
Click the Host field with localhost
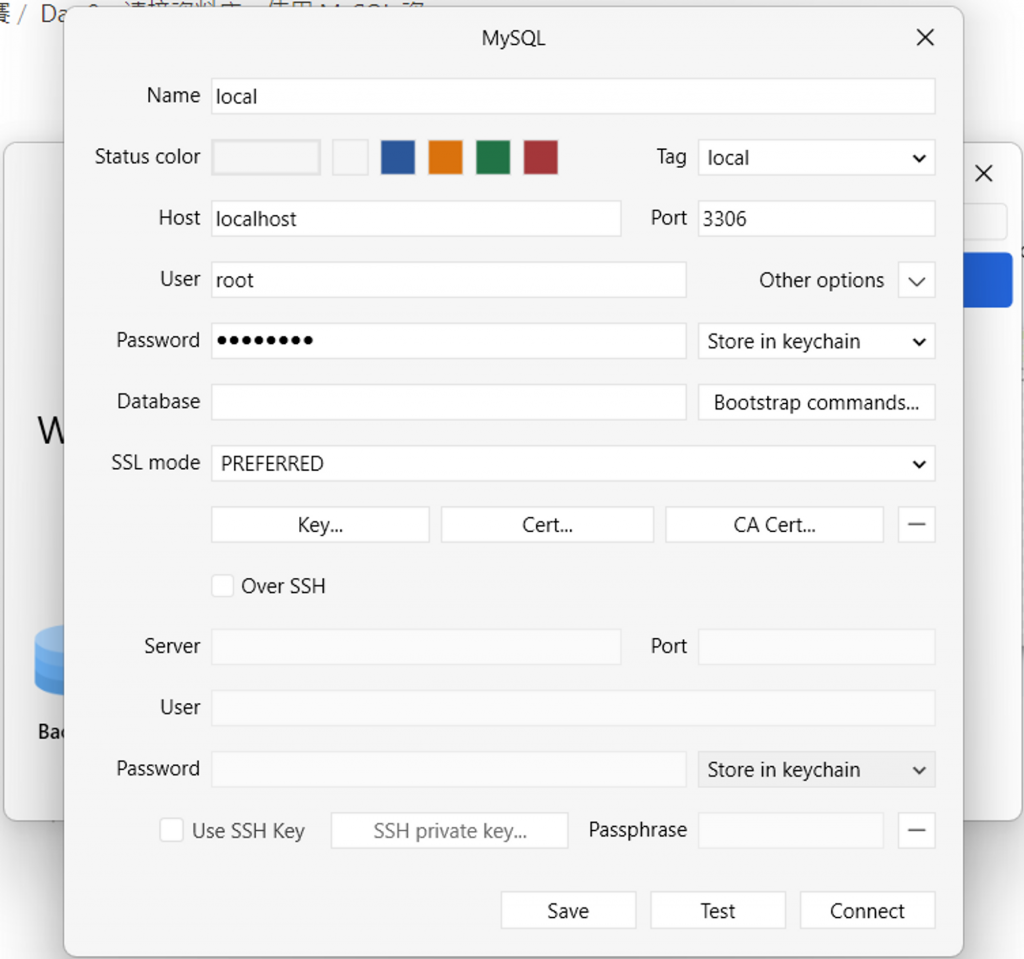pyautogui.click(x=415, y=218)
